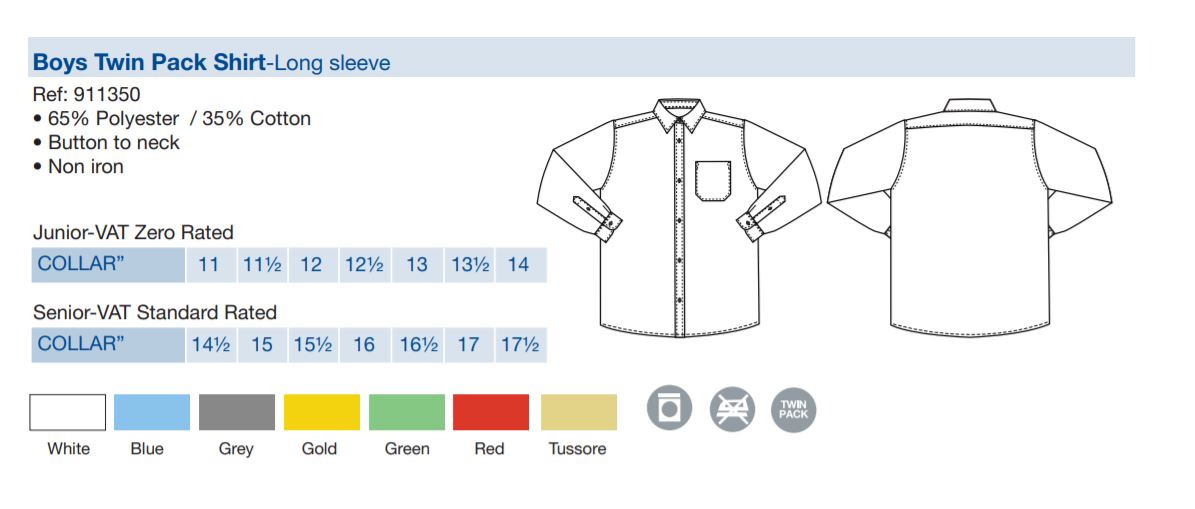Click the Ref: 911350 product code
Screen dimensions: 1195x509
[x=86, y=94]
